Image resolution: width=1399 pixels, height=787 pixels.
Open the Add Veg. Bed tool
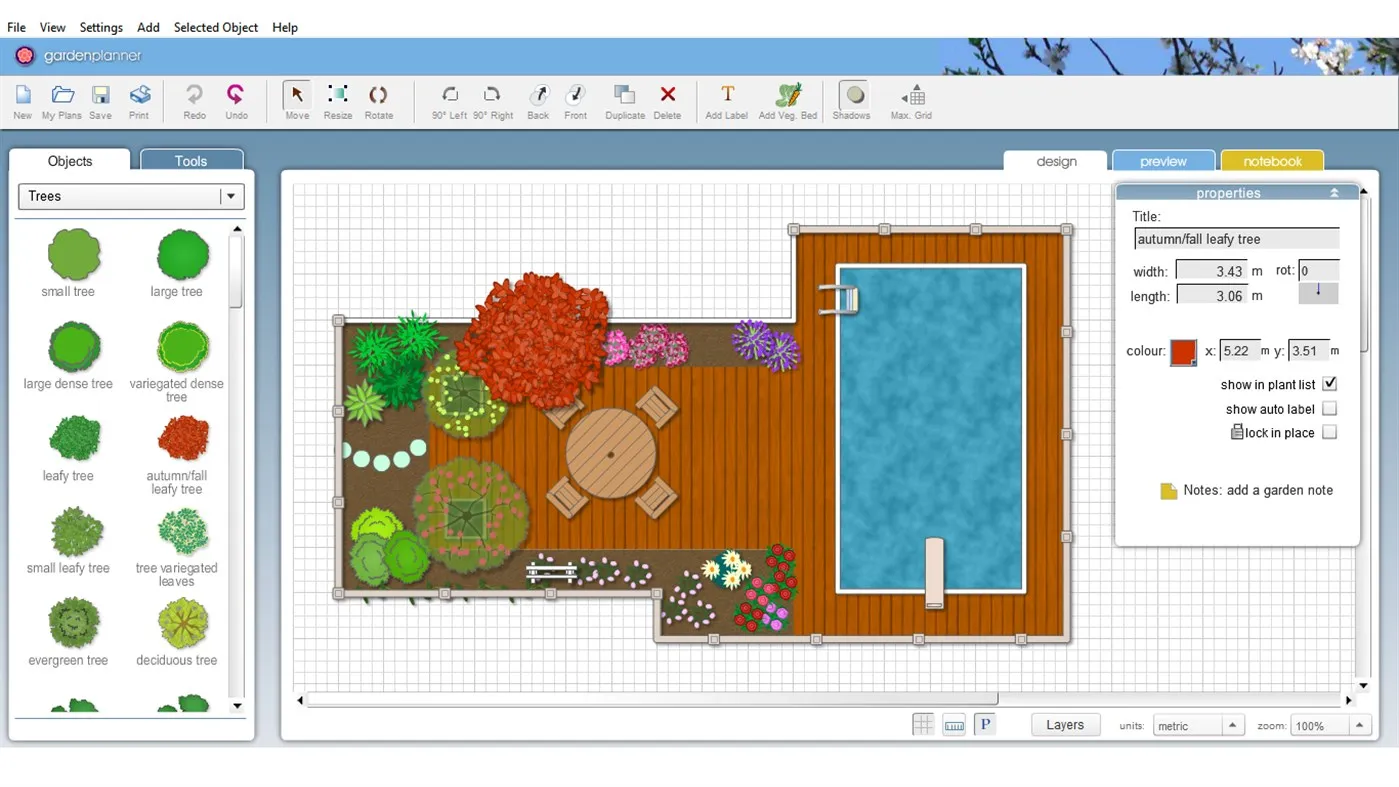(x=787, y=100)
